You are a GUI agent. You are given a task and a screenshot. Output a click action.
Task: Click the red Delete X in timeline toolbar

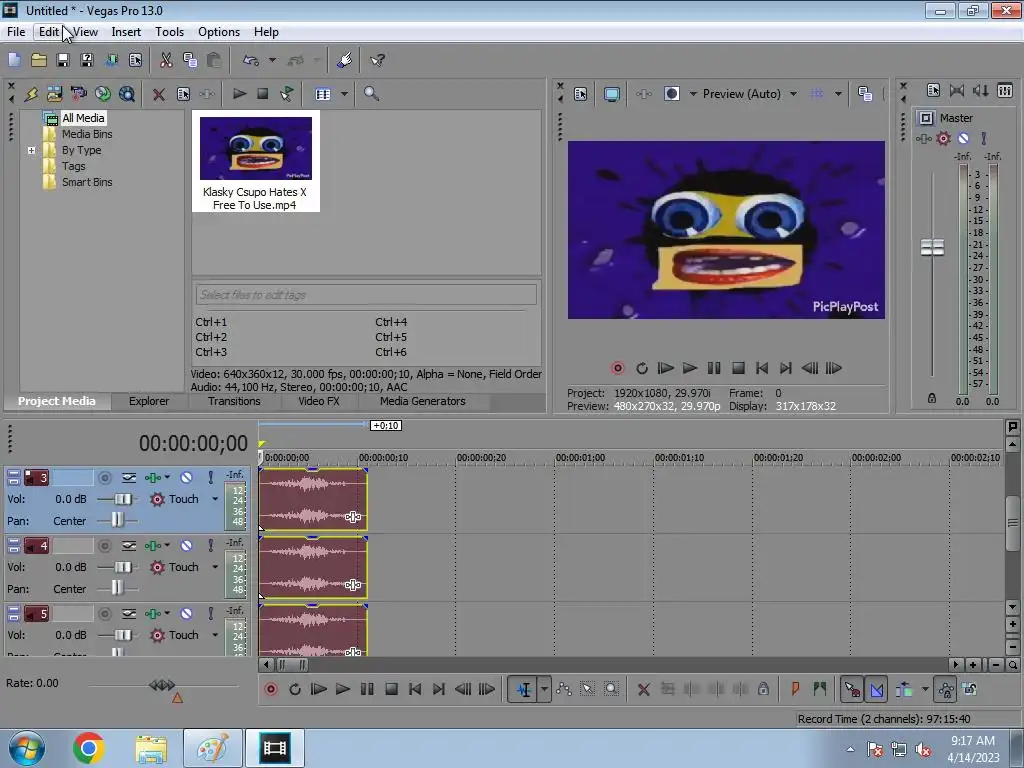click(x=643, y=689)
